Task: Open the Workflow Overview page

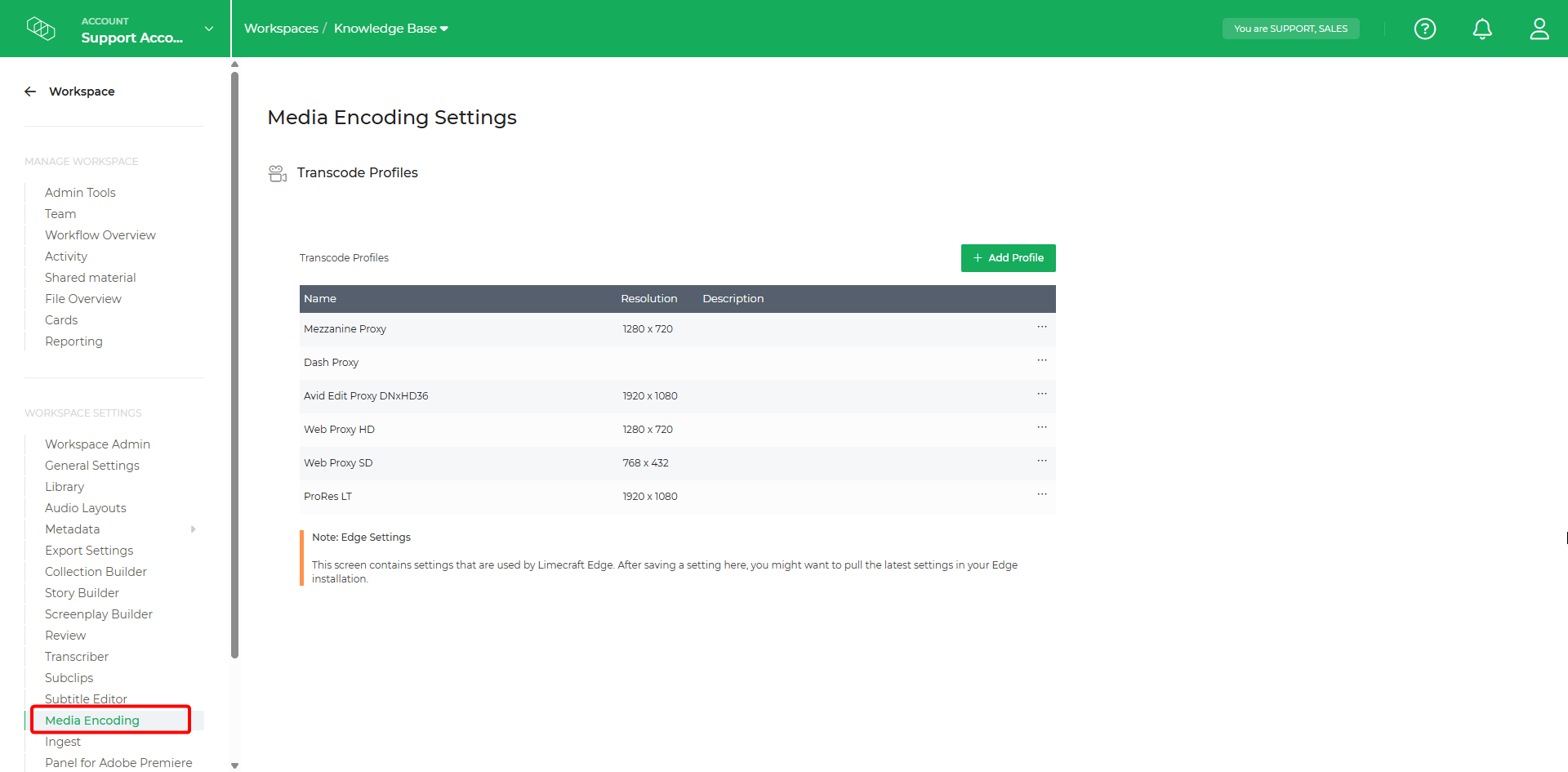Action: [x=100, y=234]
